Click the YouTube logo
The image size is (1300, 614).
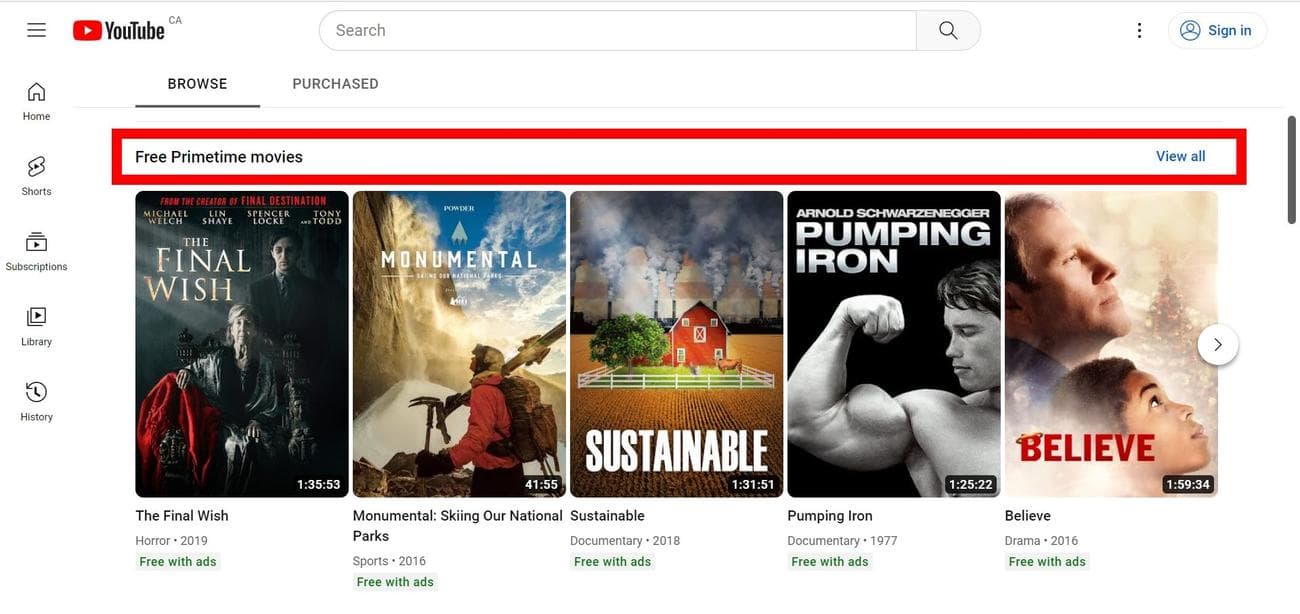click(119, 31)
